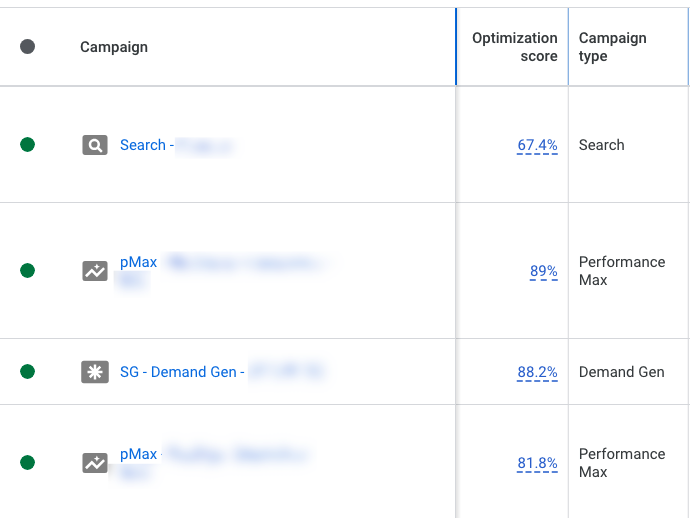690x518 pixels.
Task: Click the Demand Gen asterisk icon
Action: tap(95, 372)
